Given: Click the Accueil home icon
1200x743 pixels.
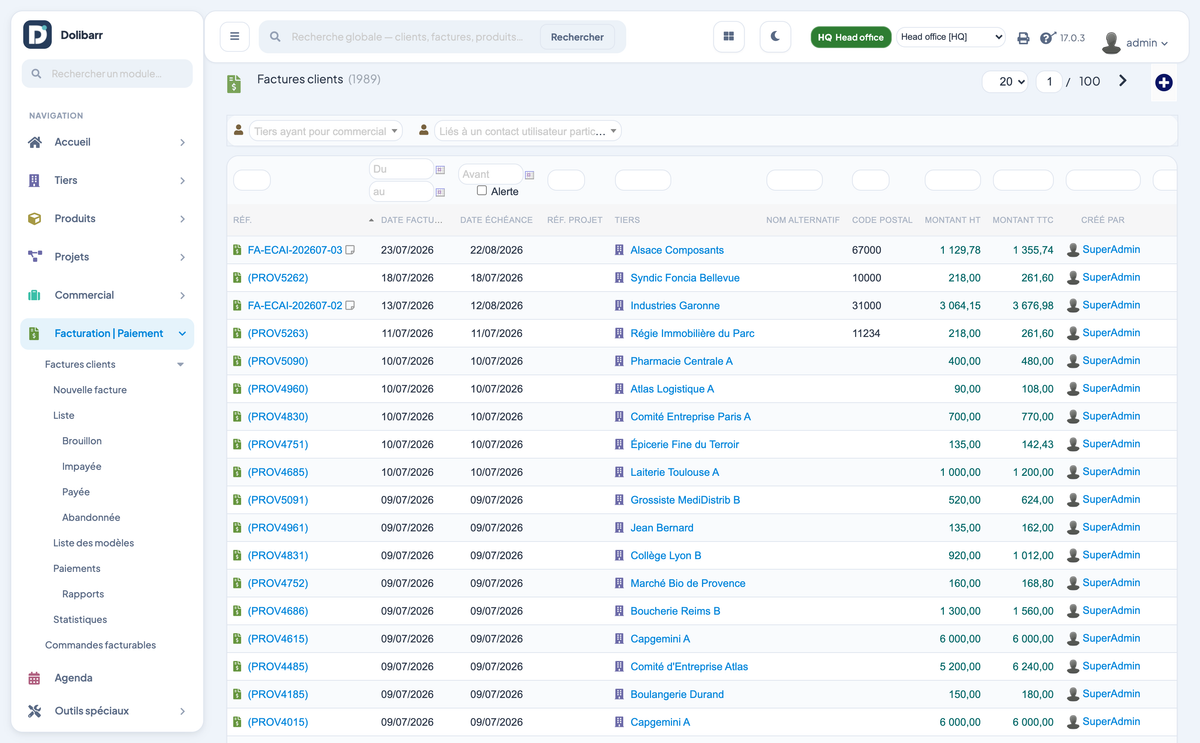Looking at the screenshot, I should (x=35, y=142).
